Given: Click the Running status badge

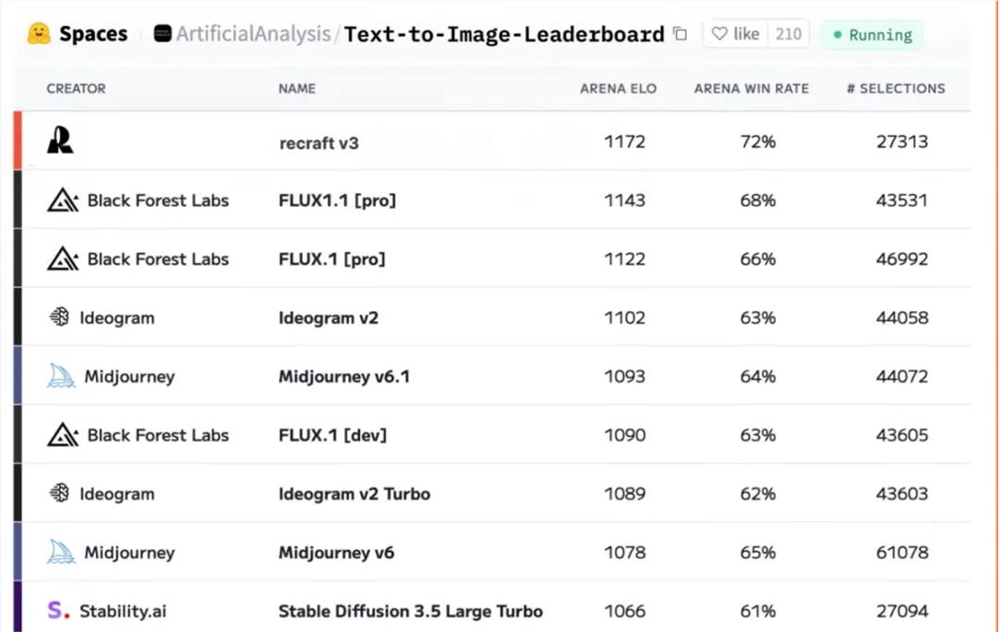Looking at the screenshot, I should pyautogui.click(x=871, y=35).
